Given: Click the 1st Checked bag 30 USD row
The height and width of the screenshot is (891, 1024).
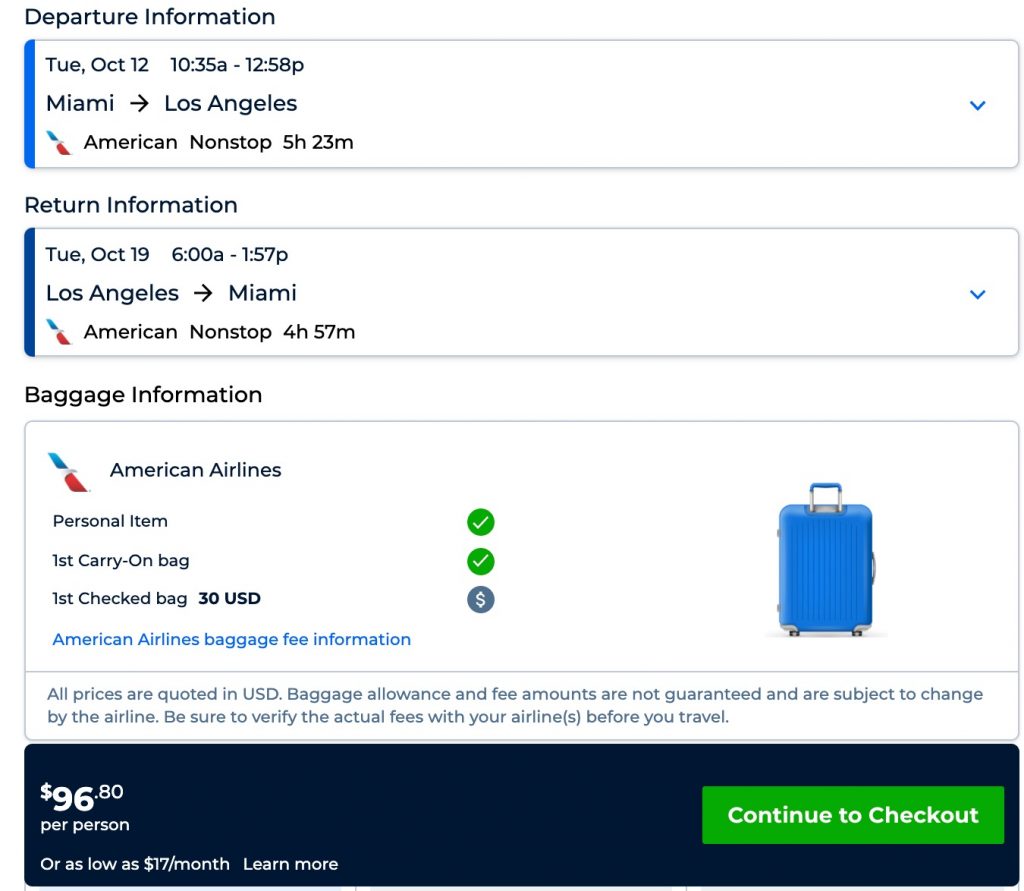Looking at the screenshot, I should (x=157, y=599).
